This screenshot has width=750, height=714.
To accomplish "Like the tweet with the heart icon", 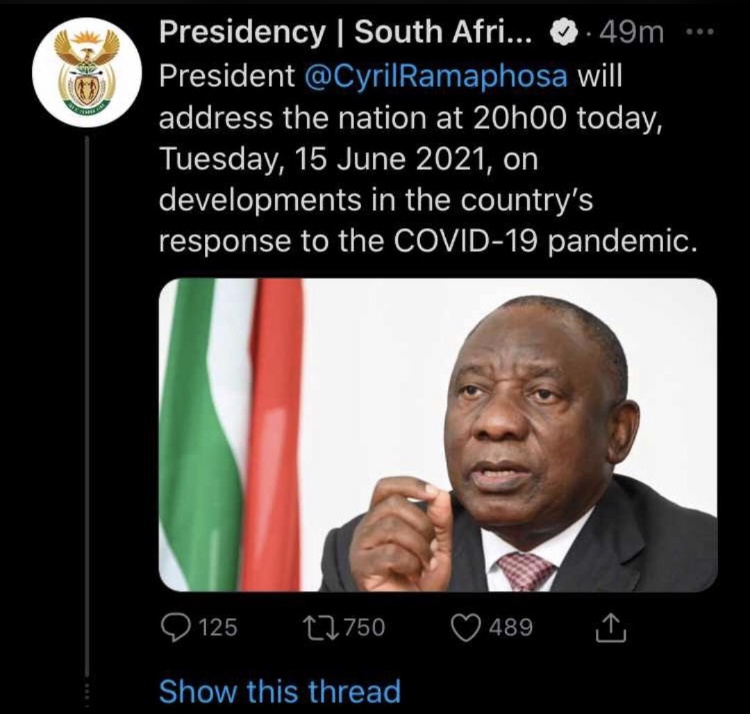I will click(x=466, y=628).
